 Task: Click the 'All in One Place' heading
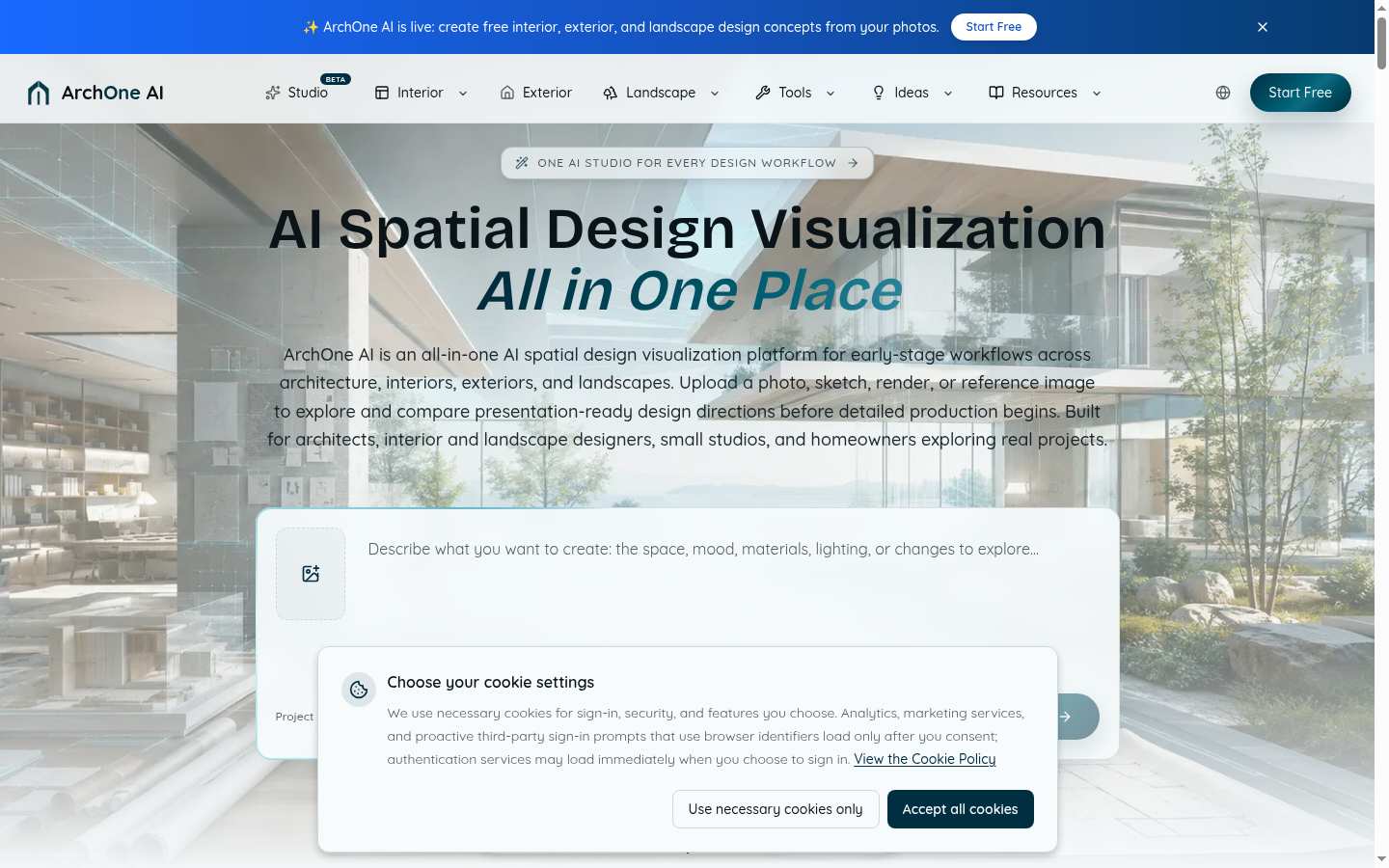690,290
